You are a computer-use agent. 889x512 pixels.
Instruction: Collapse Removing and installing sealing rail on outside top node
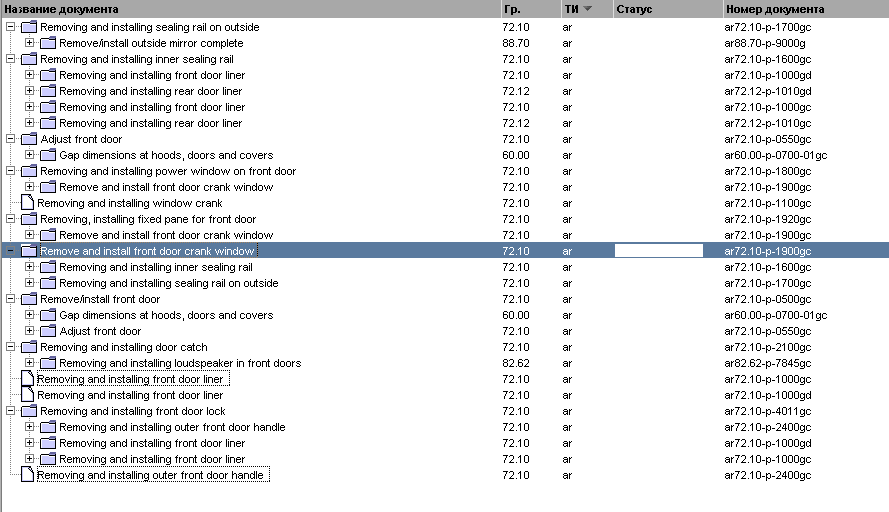point(10,27)
